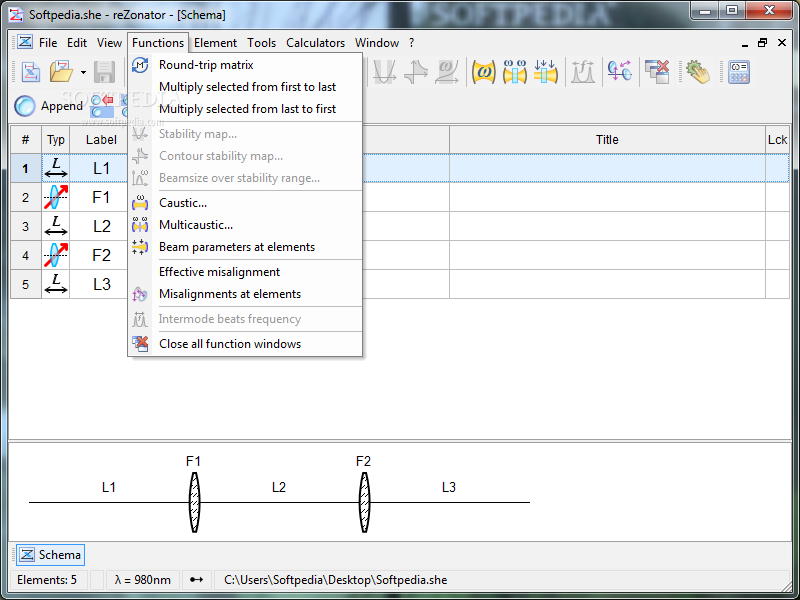Select table row 1 label L1
The height and width of the screenshot is (600, 800).
pyautogui.click(x=101, y=168)
